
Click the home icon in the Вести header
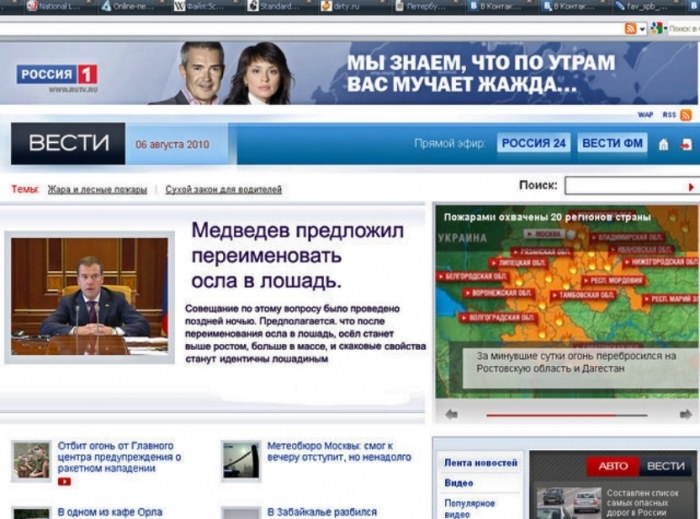663,144
